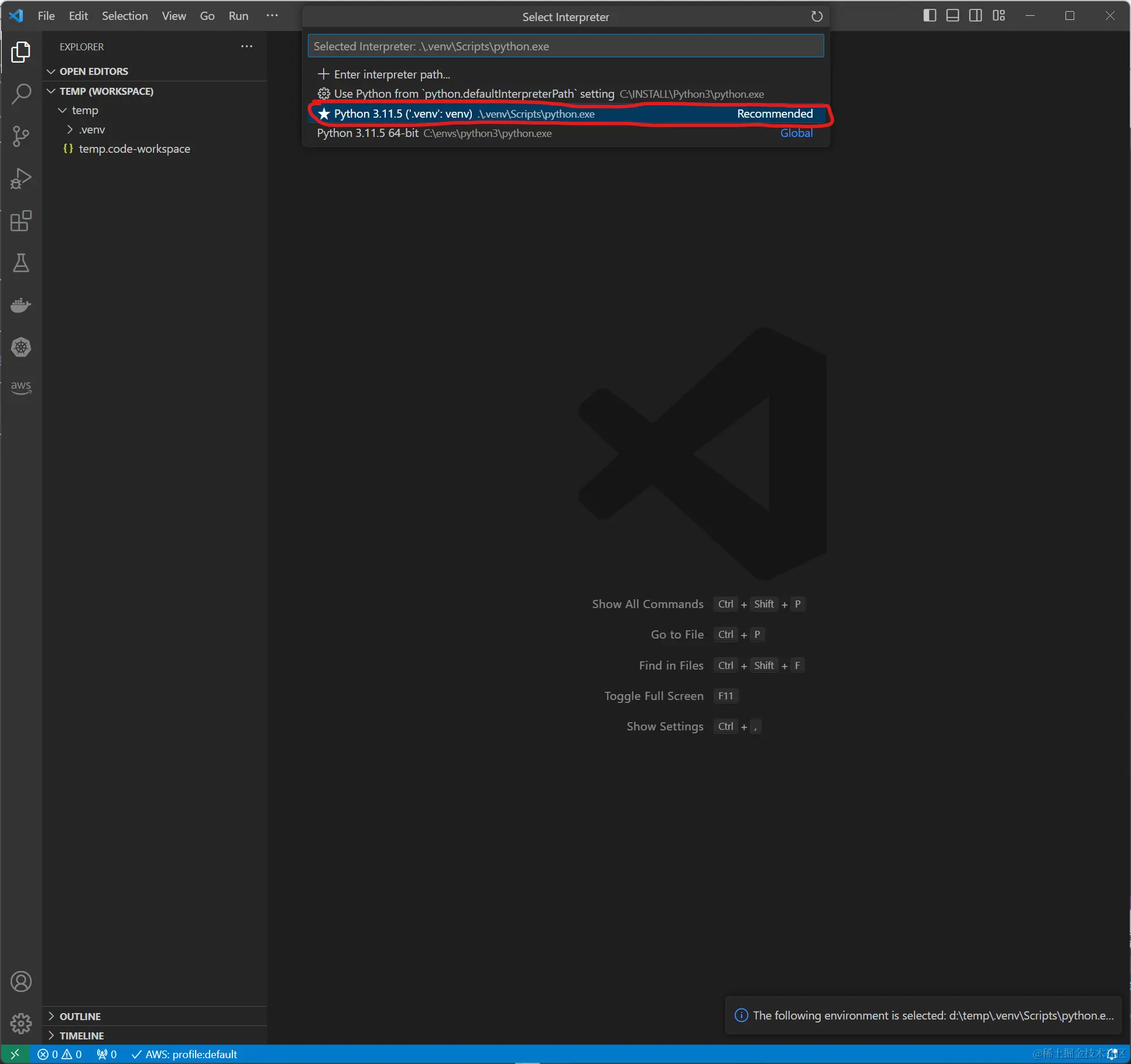Collapse the OPEN EDITORS section
Screen dimensions: 1131x1064
click(x=94, y=71)
